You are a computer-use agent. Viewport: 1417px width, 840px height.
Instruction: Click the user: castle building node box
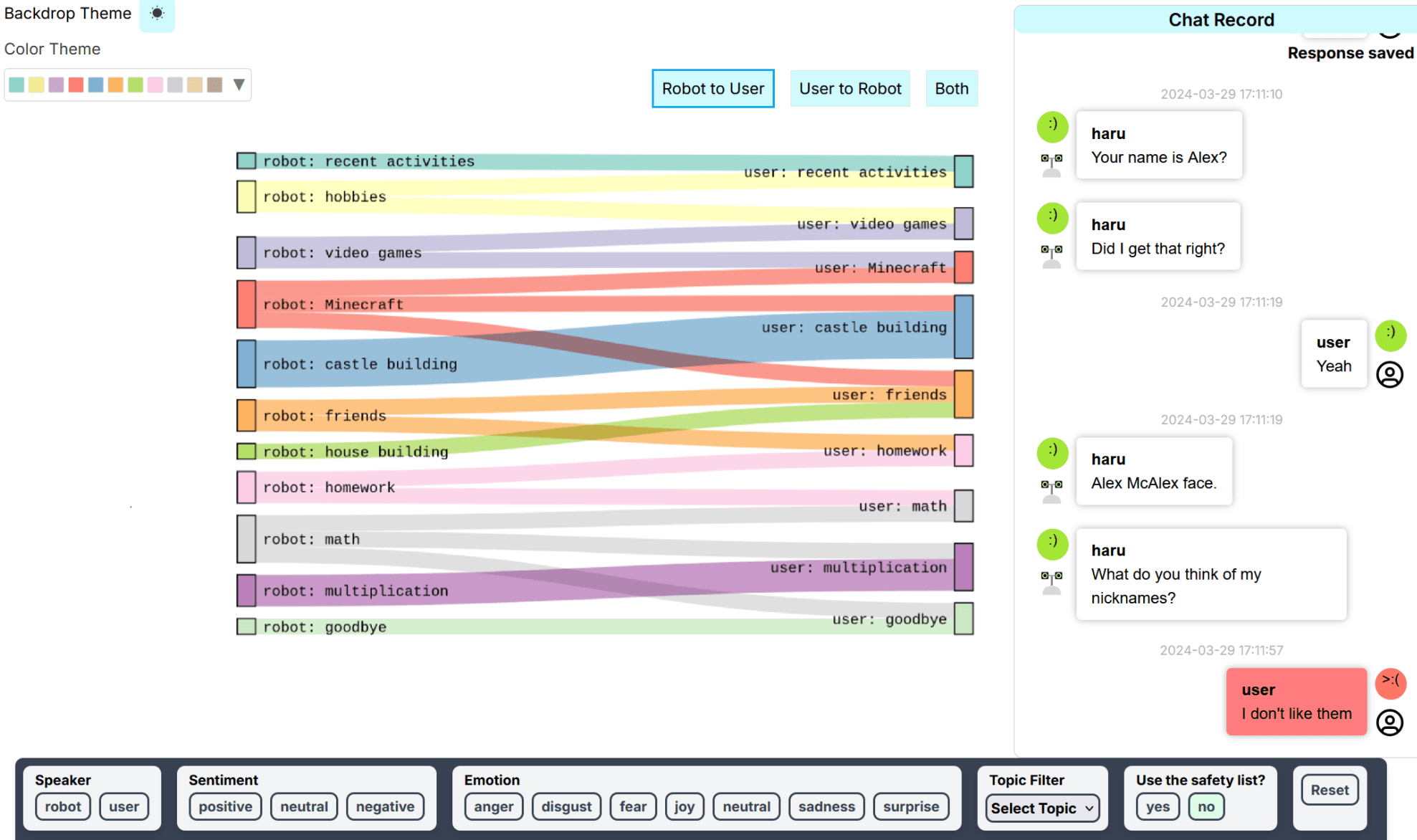point(964,327)
